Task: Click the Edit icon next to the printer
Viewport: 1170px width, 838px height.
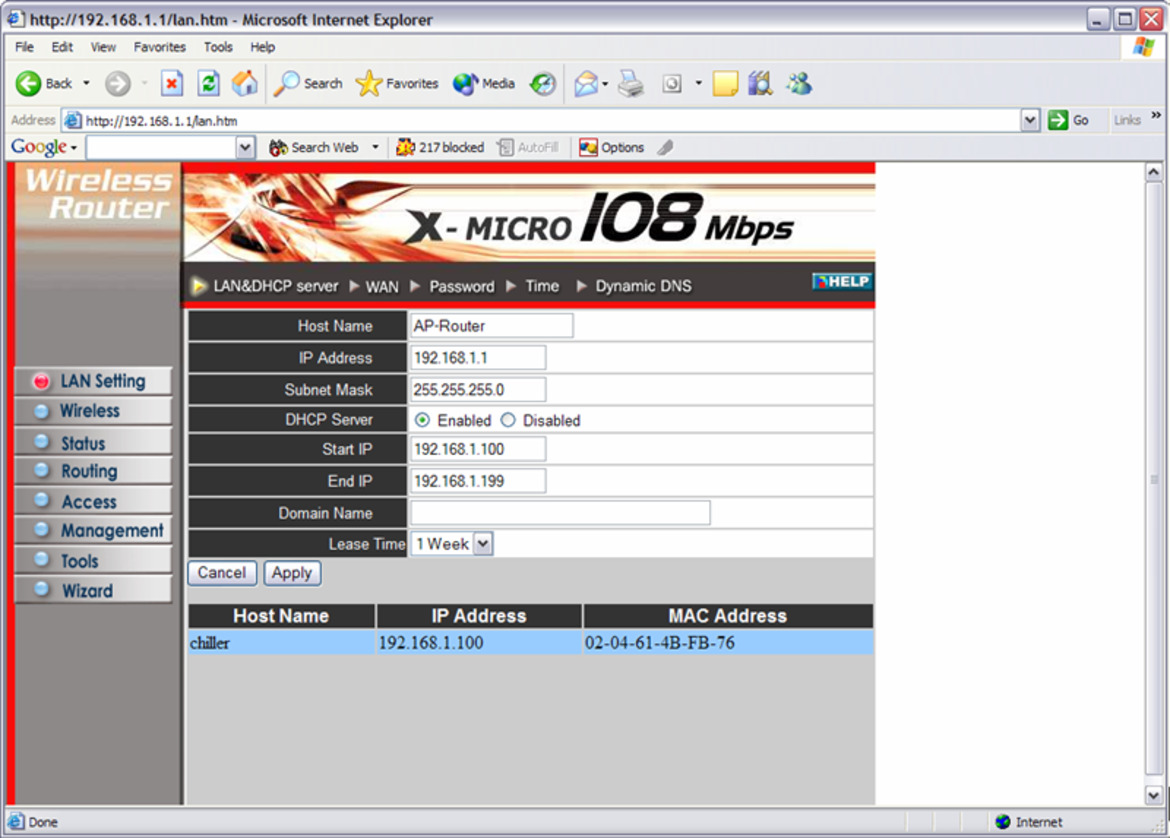Action: click(672, 84)
